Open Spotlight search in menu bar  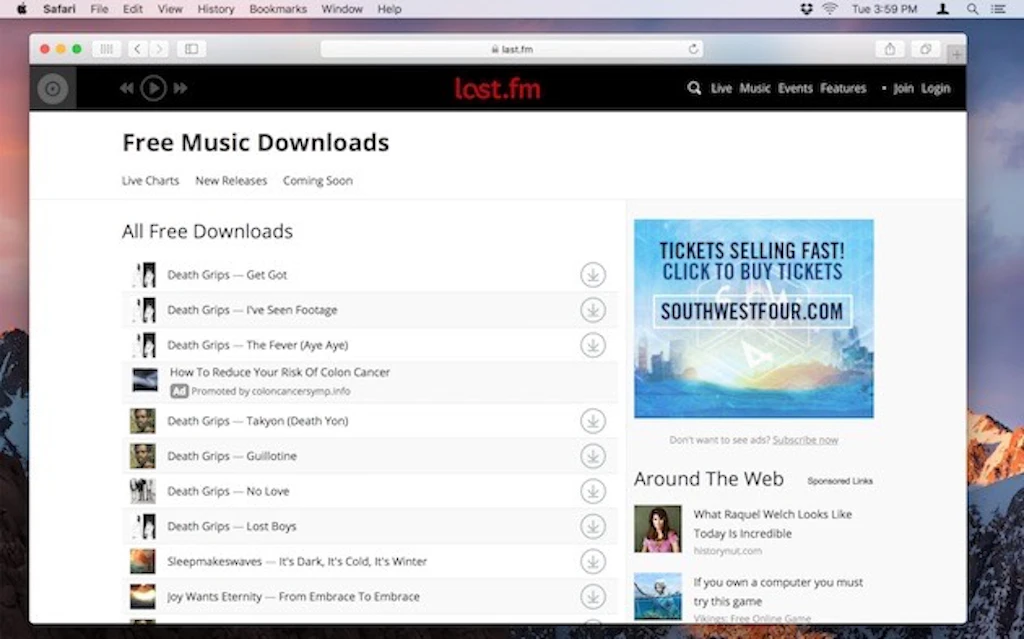click(973, 9)
